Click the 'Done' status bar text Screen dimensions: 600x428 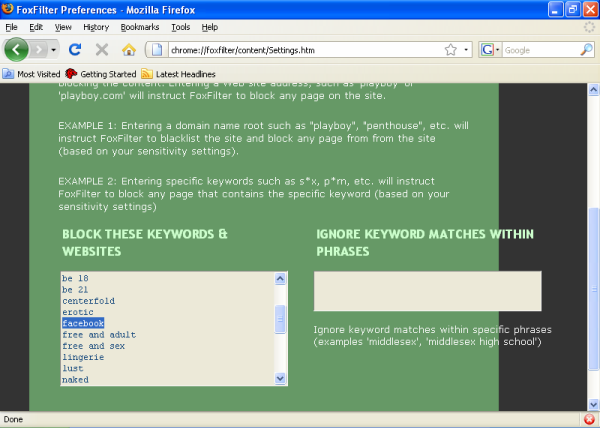tap(13, 420)
